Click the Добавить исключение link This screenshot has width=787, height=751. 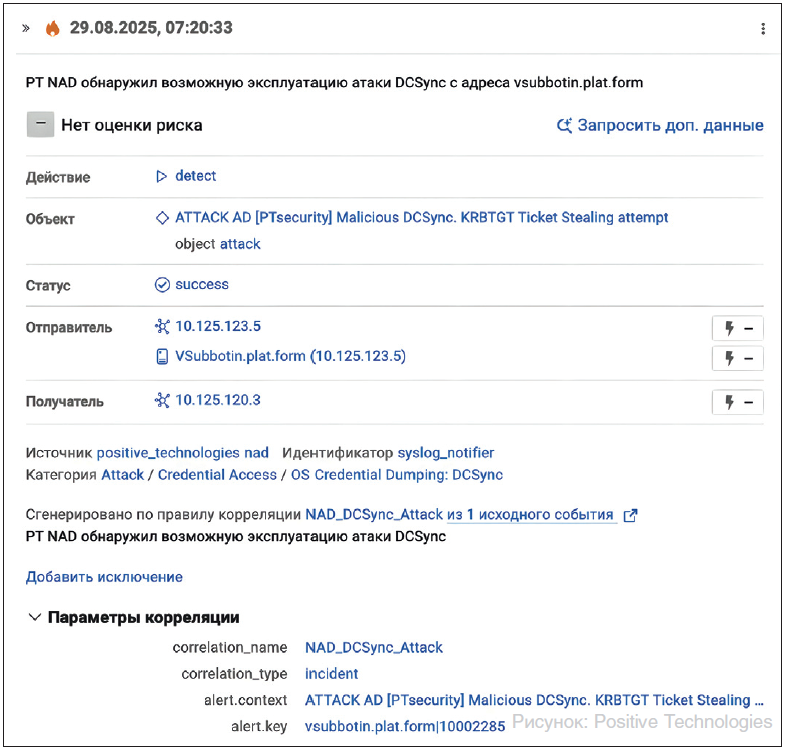click(x=104, y=577)
